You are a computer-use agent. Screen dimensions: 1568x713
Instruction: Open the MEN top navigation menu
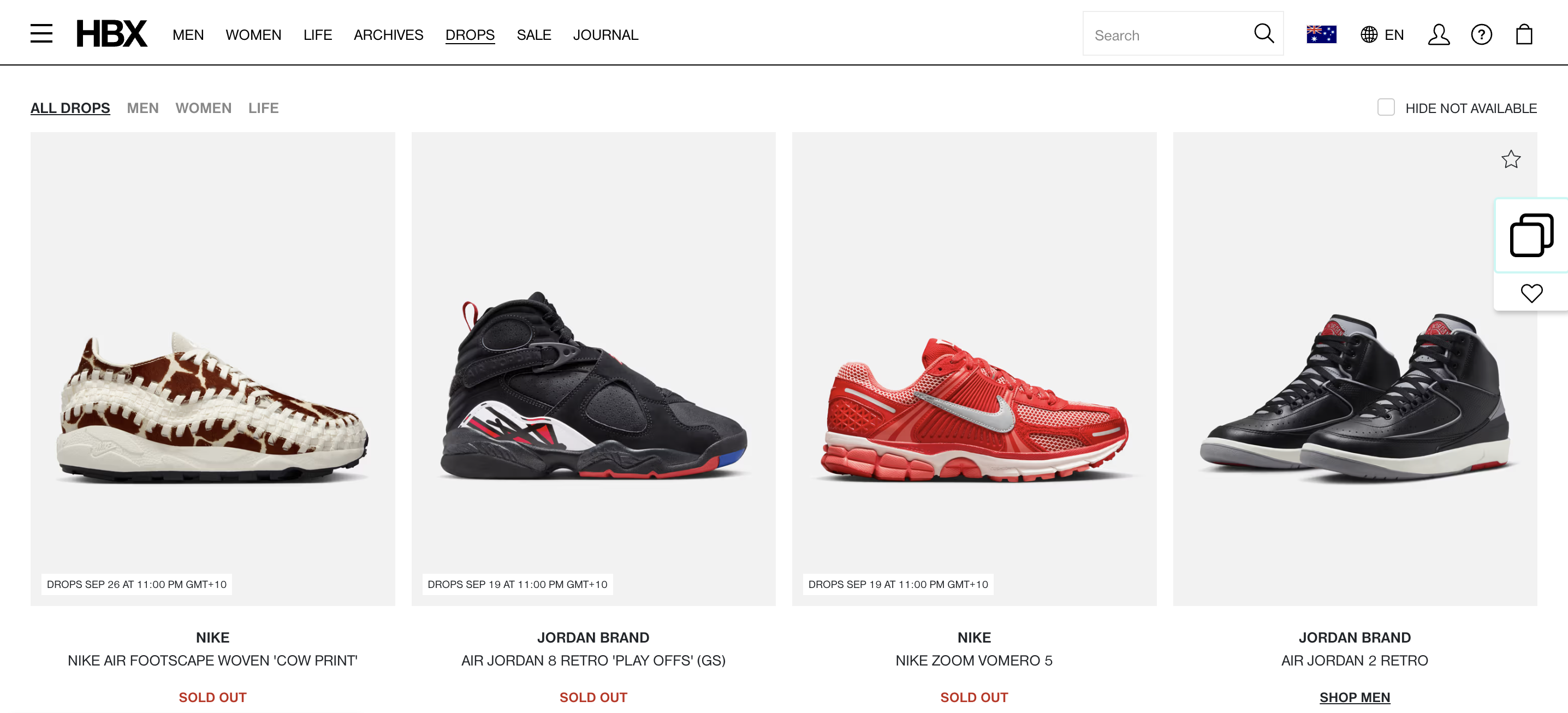pyautogui.click(x=188, y=35)
